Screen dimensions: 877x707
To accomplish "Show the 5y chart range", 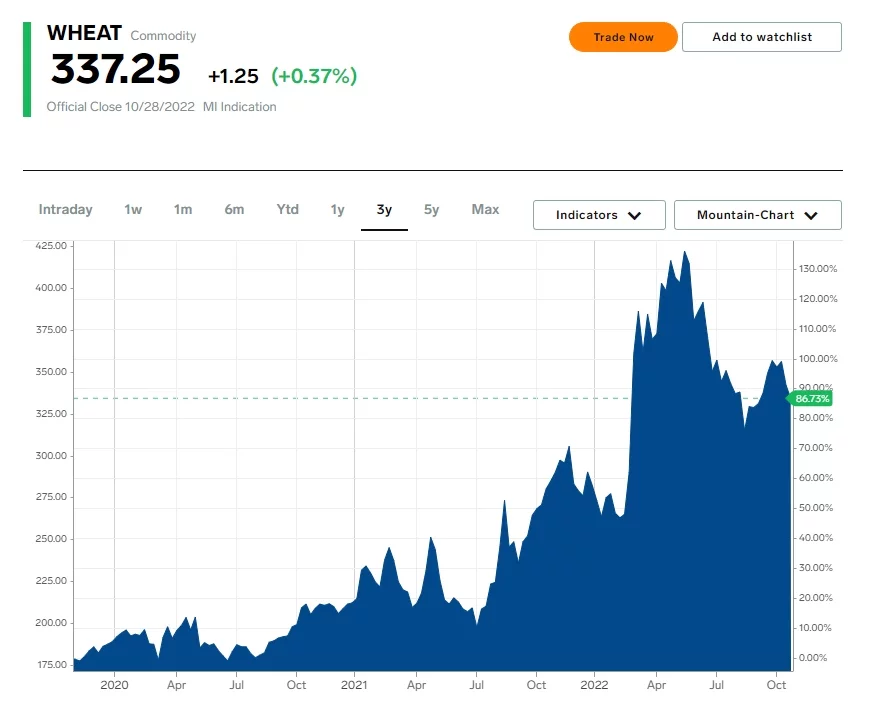I will click(431, 210).
